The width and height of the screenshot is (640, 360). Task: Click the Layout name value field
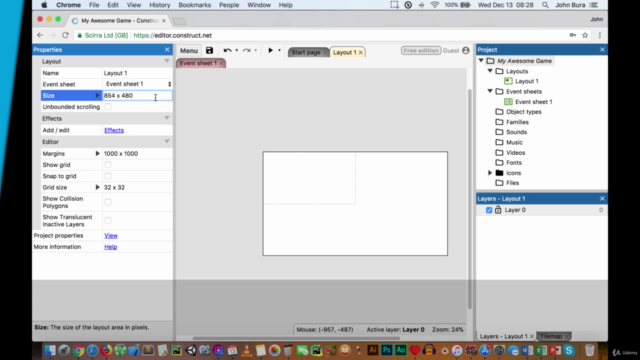137,73
